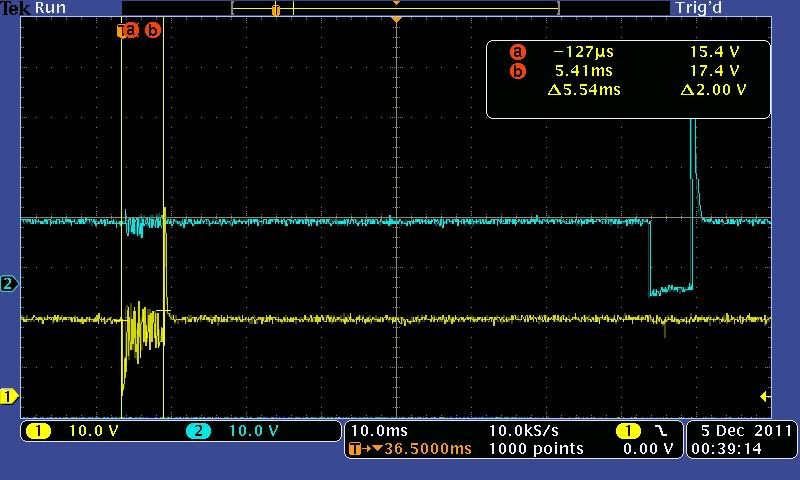Click the Run acquisition status indicator
Image resolution: width=800 pixels, height=480 pixels.
coord(51,8)
